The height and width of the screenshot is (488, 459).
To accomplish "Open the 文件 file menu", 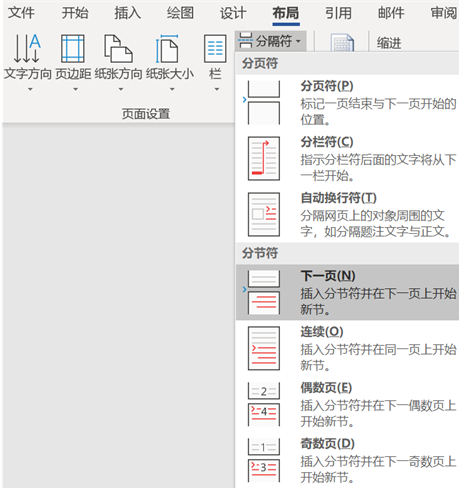I will click(x=21, y=13).
